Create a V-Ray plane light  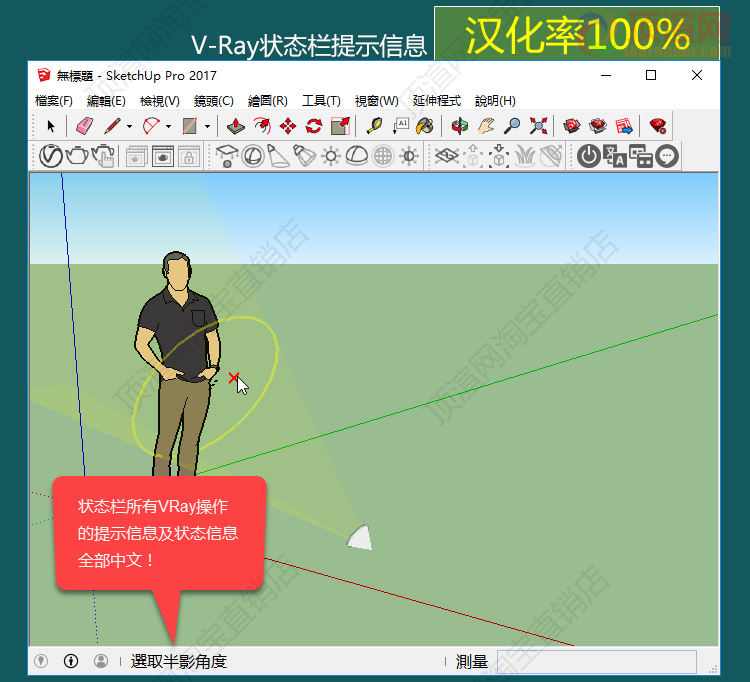click(x=227, y=156)
